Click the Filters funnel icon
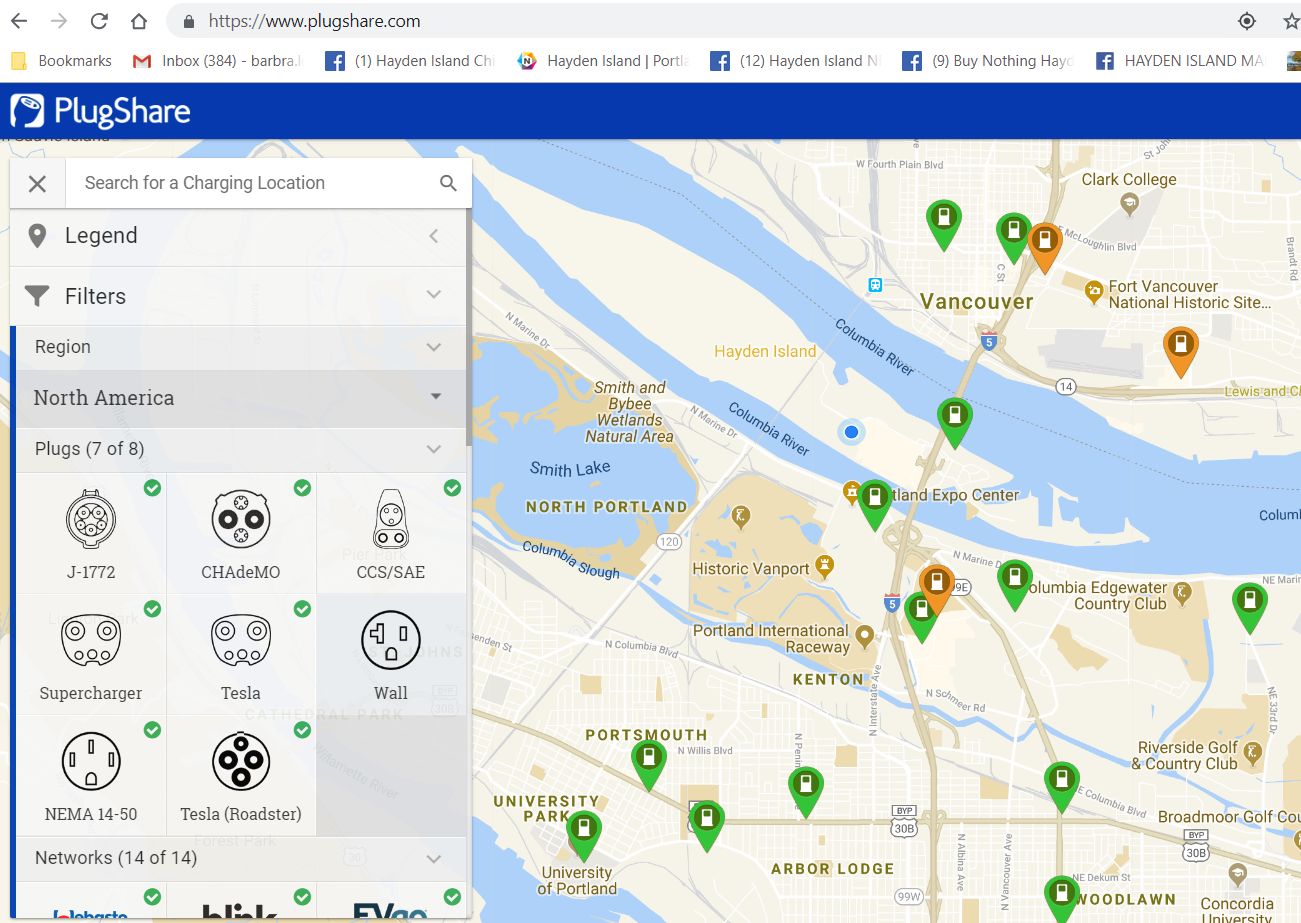This screenshot has height=923, width=1301. pos(37,296)
